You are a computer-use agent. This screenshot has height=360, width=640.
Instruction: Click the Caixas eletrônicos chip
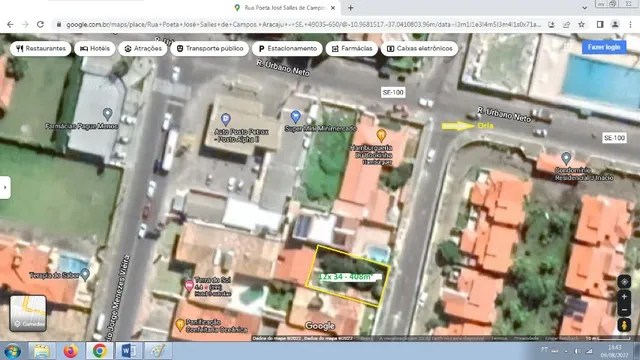419,49
